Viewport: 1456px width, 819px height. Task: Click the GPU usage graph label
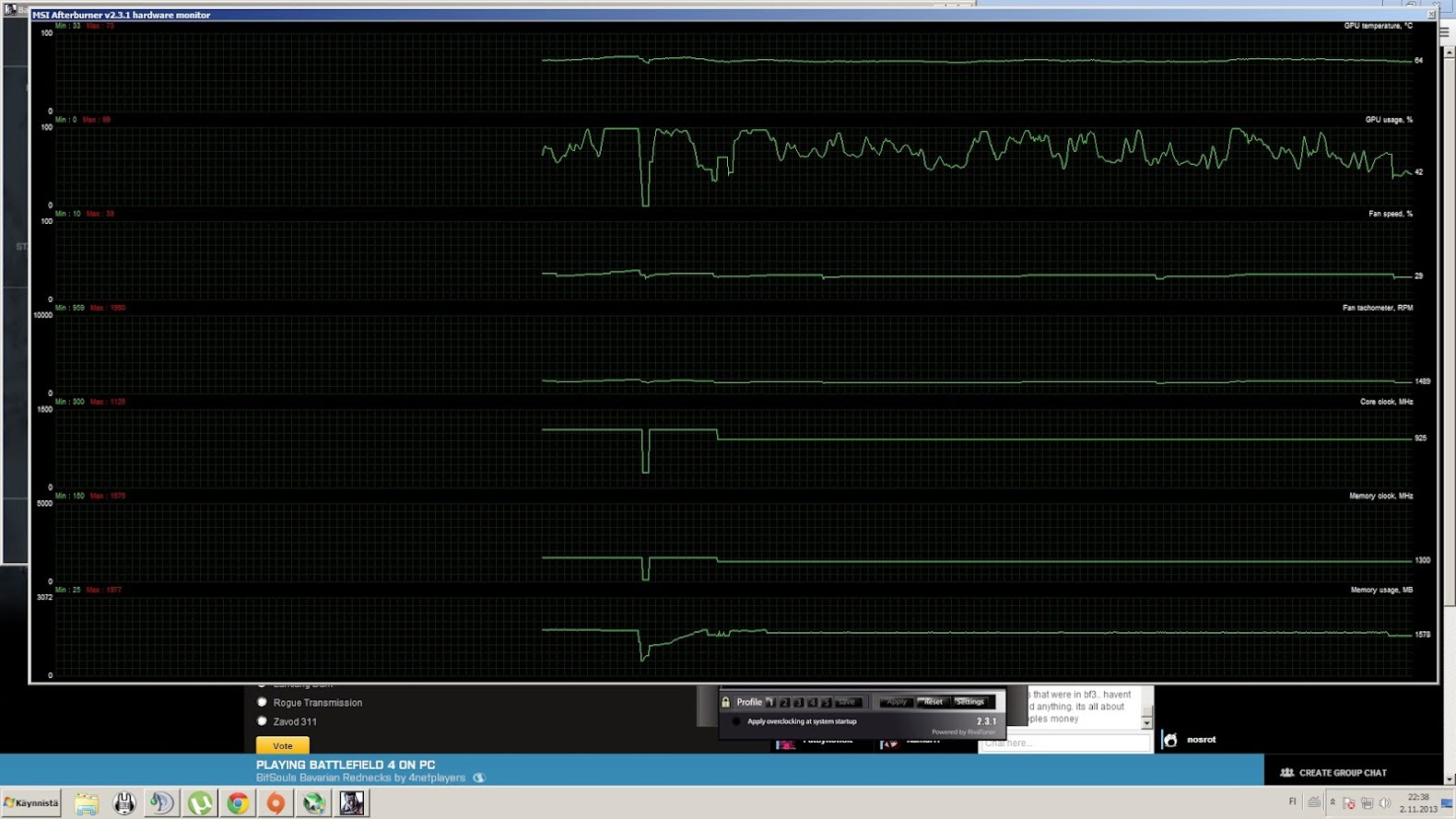[1389, 120]
